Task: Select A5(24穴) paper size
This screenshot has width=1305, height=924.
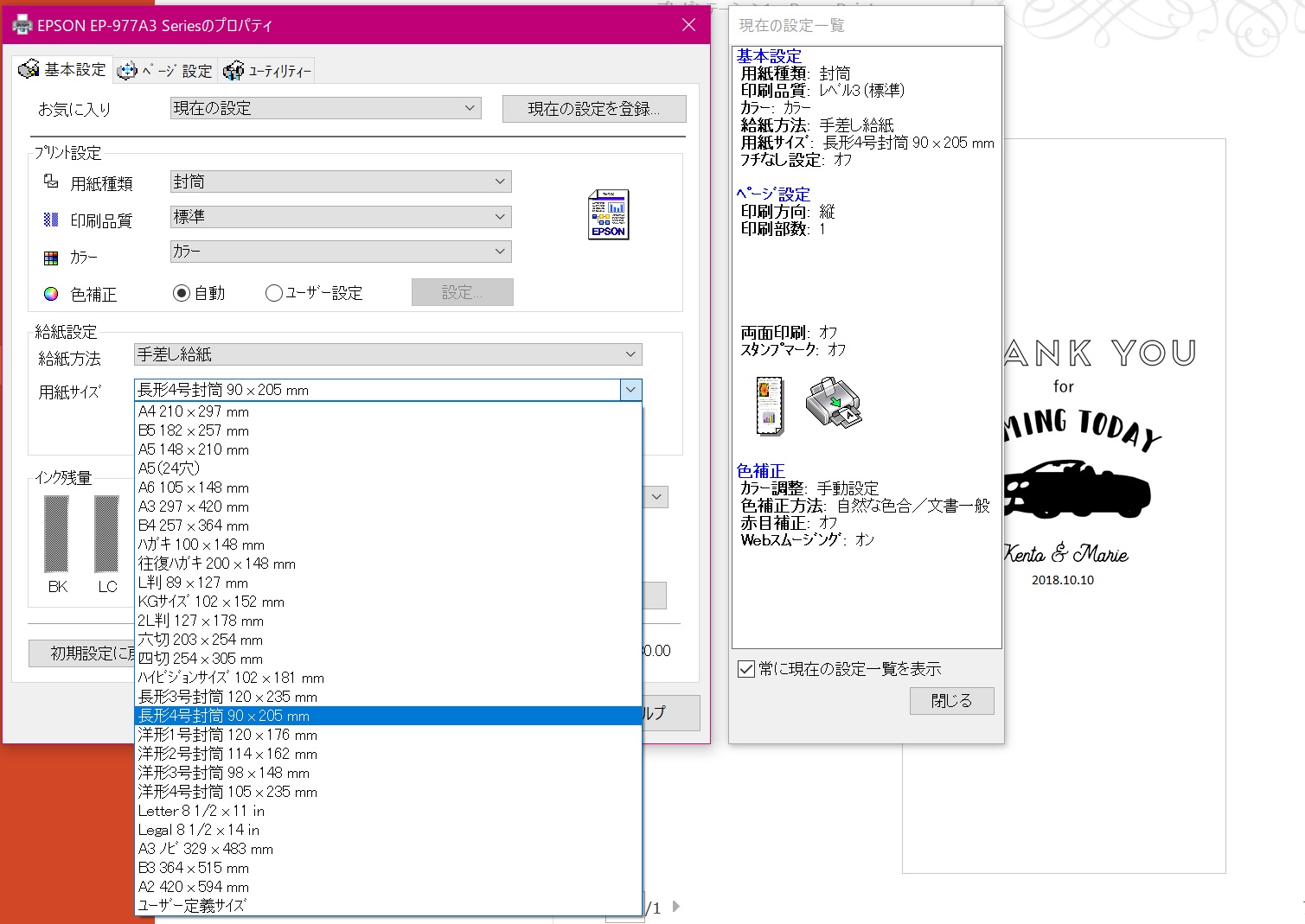Action: pos(388,468)
